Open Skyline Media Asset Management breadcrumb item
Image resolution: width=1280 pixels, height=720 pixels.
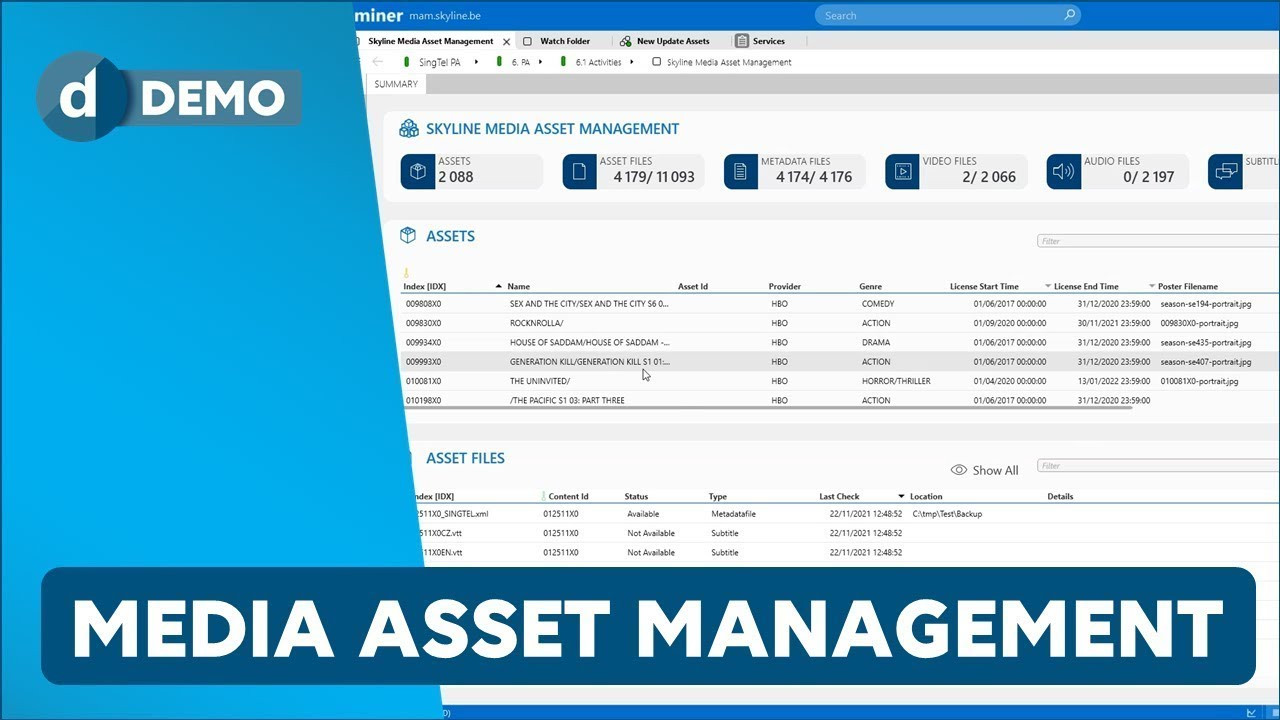pos(729,62)
